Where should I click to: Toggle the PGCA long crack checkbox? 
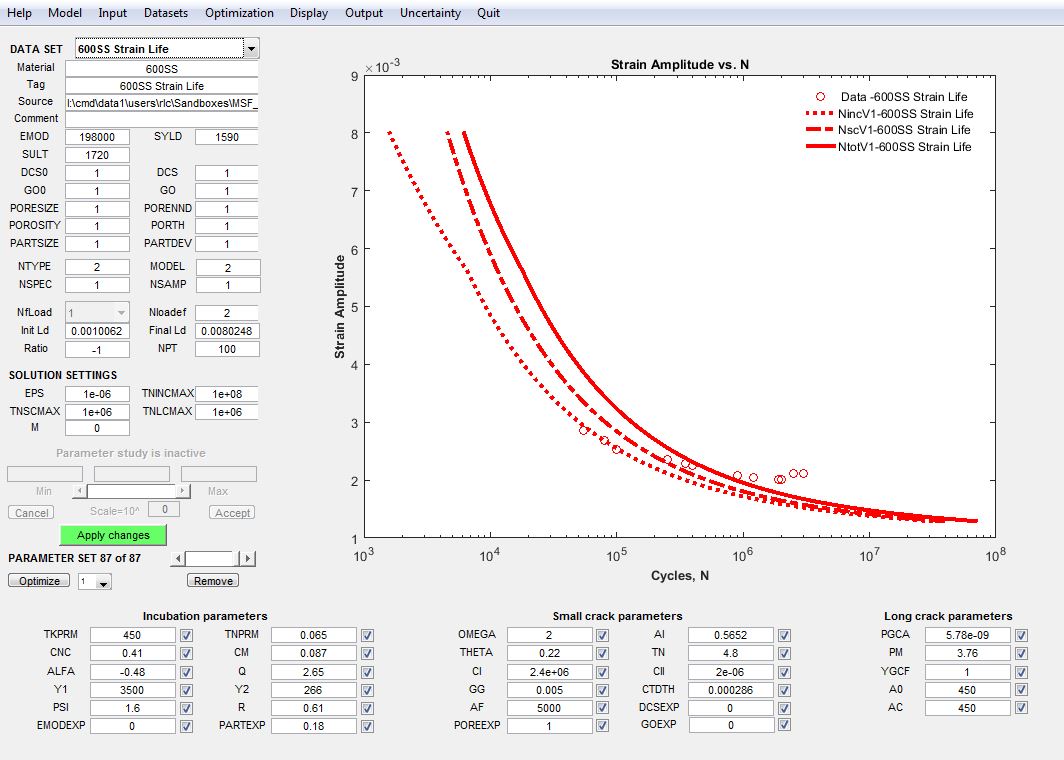(x=1021, y=635)
